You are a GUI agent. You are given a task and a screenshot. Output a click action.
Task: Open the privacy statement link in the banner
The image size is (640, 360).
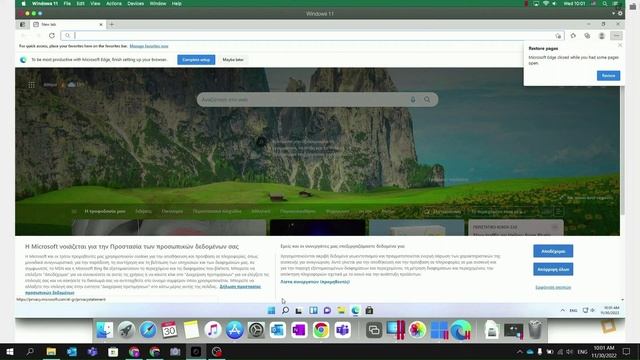(240, 287)
